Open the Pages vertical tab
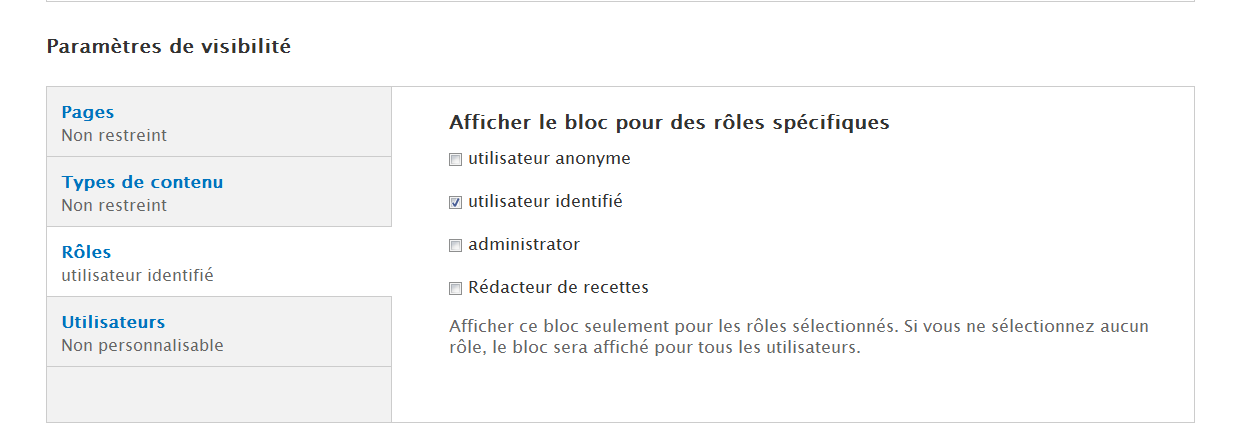Image resolution: width=1238 pixels, height=436 pixels. coord(88,112)
